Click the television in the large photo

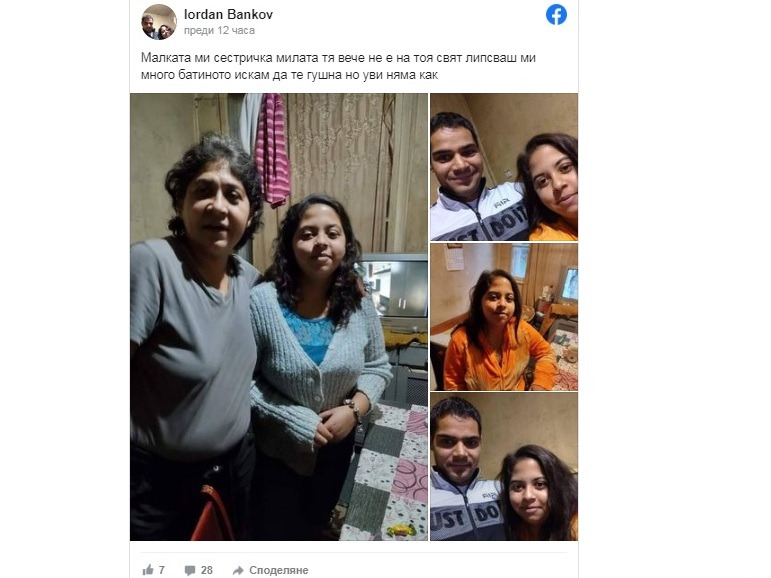[x=396, y=292]
